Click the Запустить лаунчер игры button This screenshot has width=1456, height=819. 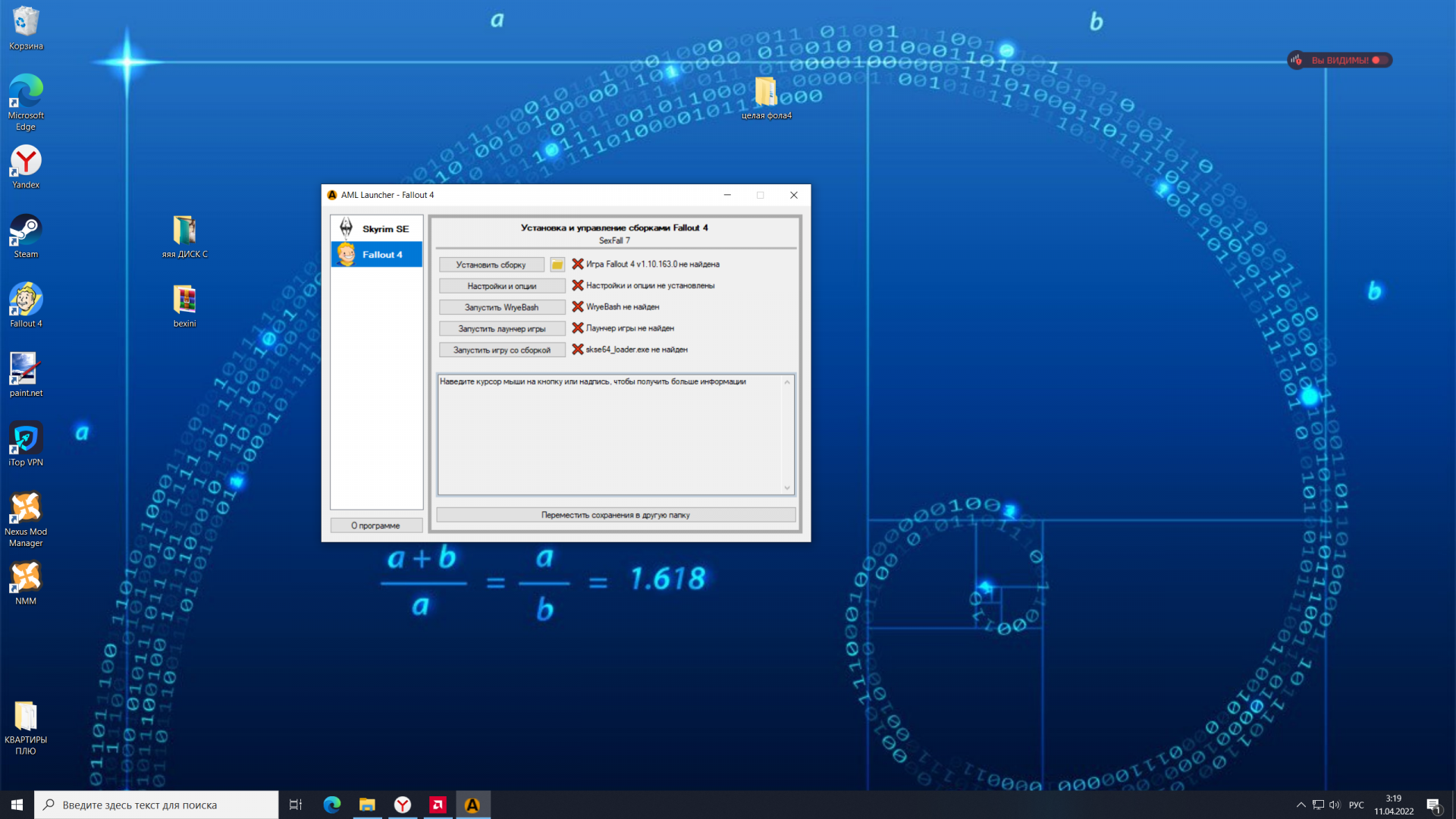click(x=501, y=328)
